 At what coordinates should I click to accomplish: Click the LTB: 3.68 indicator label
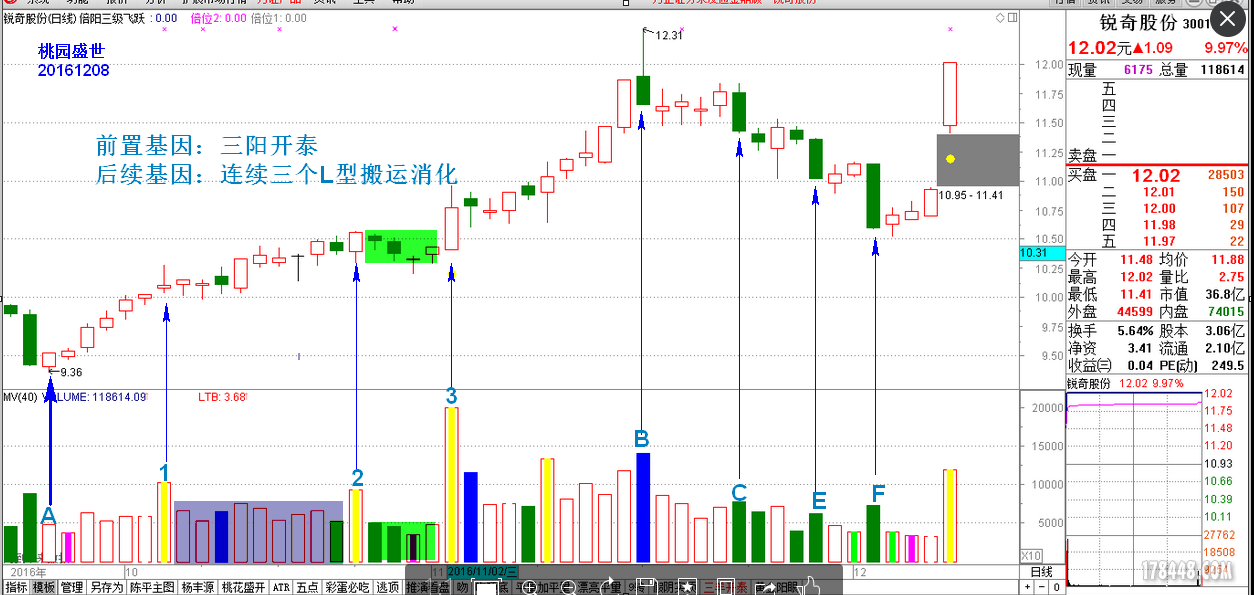[x=222, y=397]
